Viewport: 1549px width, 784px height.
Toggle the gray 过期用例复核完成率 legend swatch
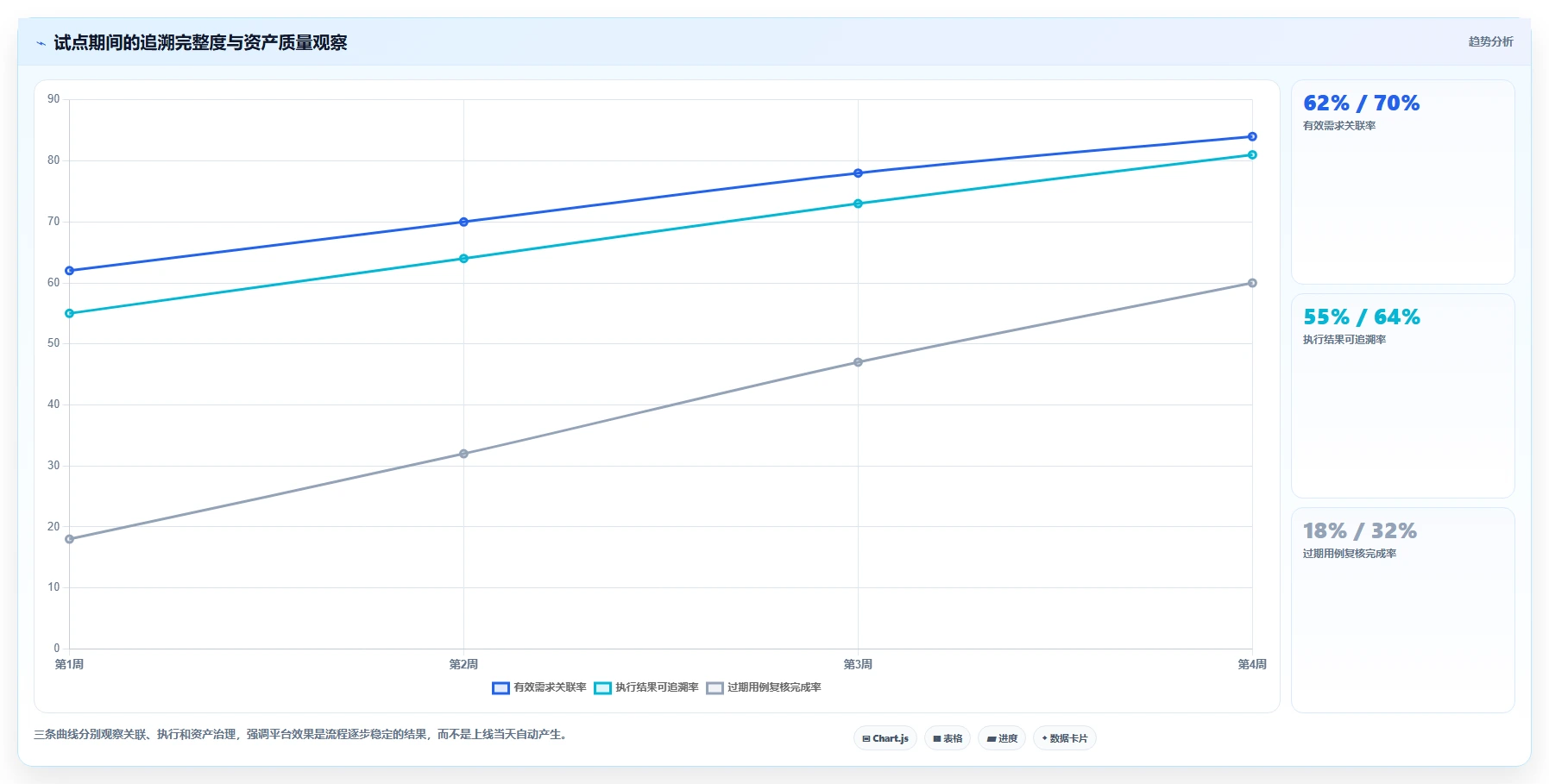pos(715,688)
